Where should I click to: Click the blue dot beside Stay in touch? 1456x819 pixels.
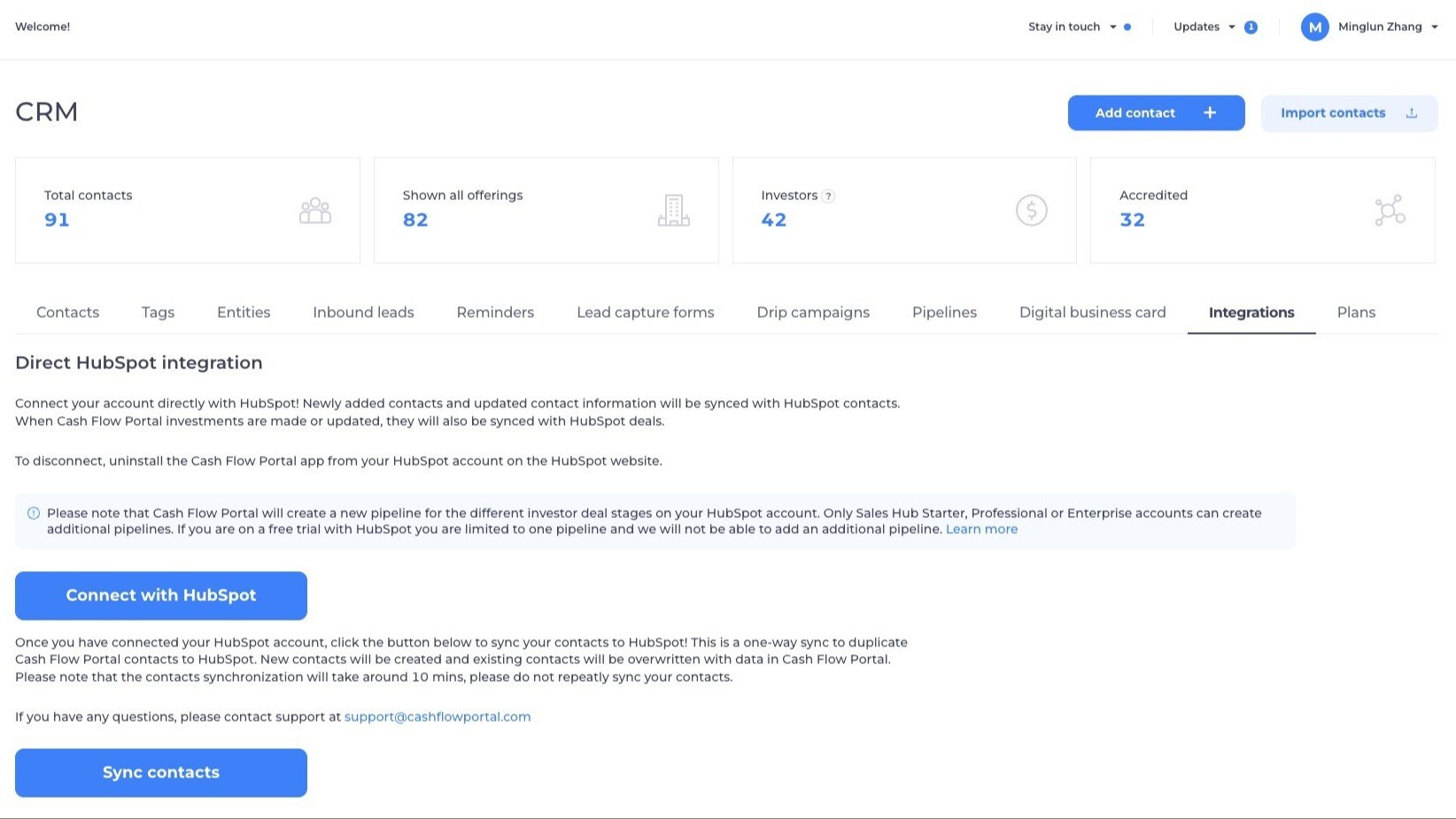tap(1127, 27)
